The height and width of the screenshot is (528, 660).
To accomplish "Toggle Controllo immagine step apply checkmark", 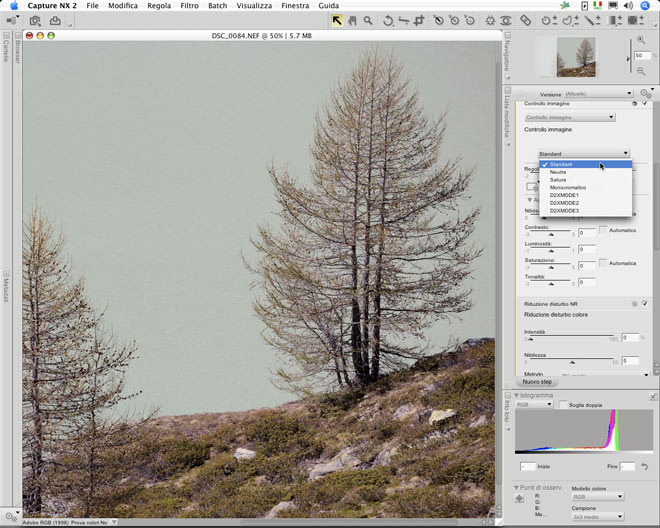I will tap(644, 104).
